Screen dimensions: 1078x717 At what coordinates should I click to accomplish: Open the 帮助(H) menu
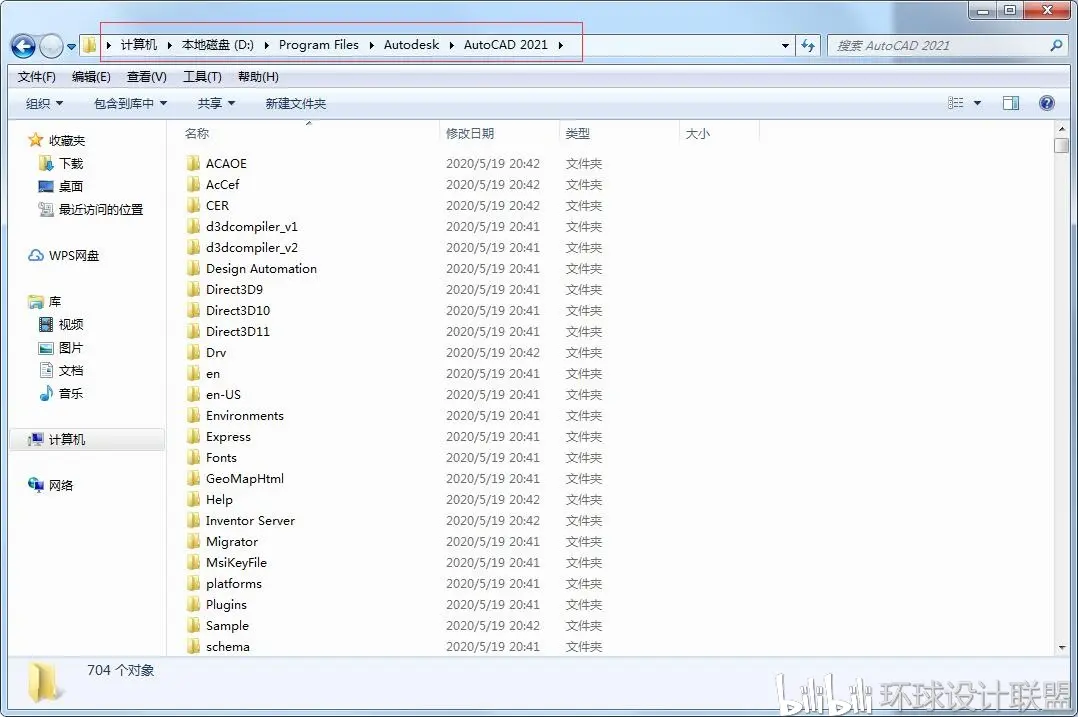pyautogui.click(x=258, y=77)
